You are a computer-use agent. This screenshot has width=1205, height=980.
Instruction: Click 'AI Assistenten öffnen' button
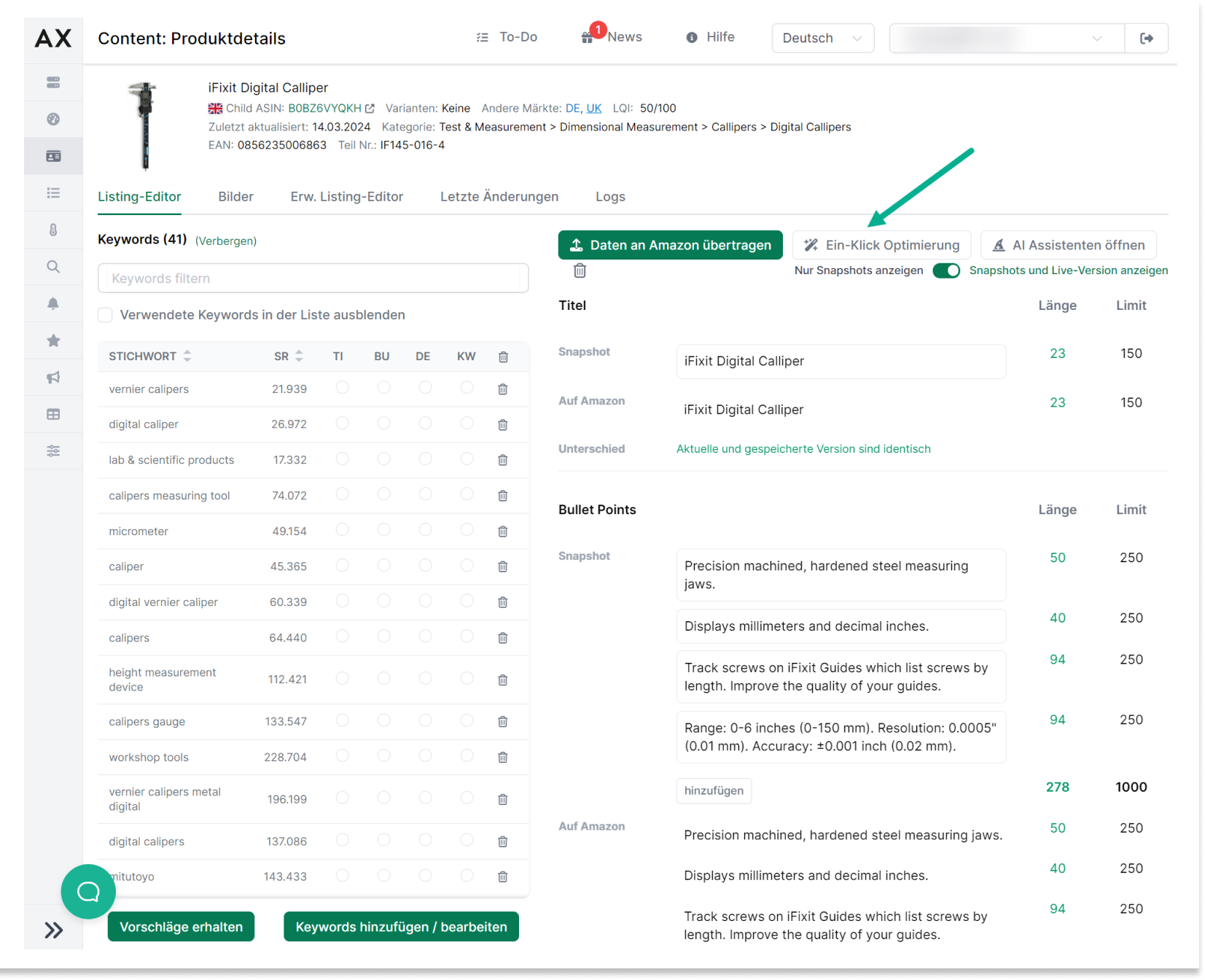(1068, 245)
